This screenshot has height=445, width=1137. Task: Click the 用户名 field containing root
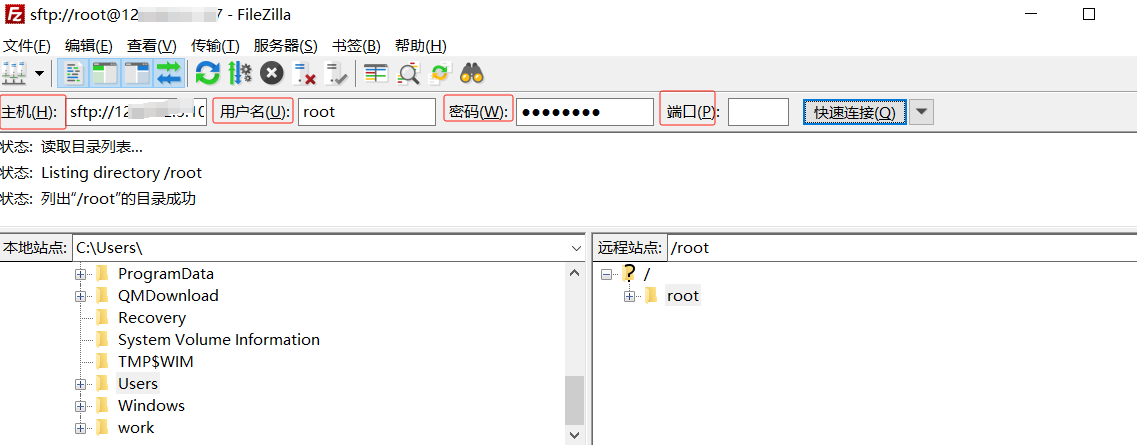pyautogui.click(x=367, y=112)
